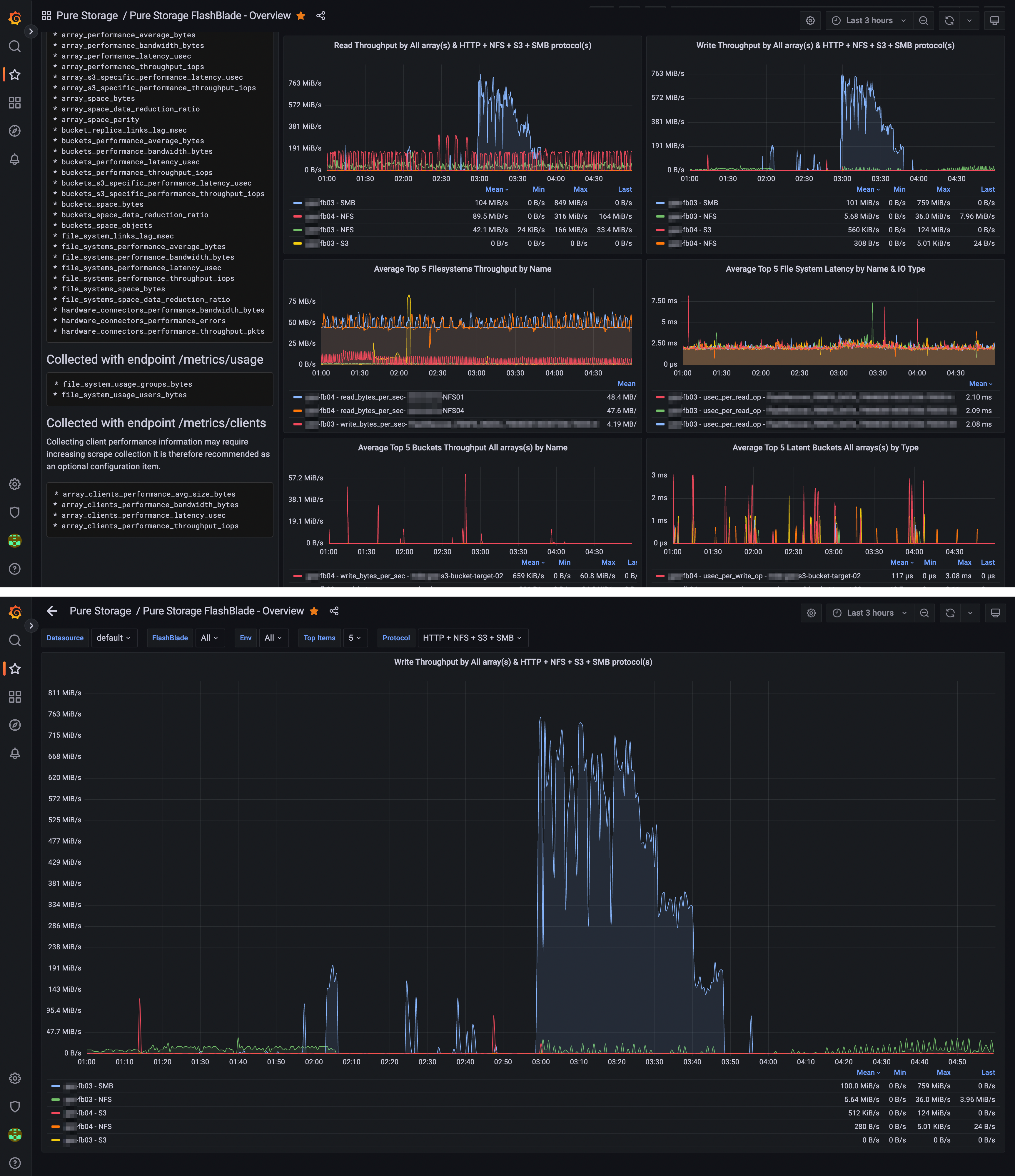Sort bottom legend by Max column
This screenshot has width=1015, height=1176.
(944, 1072)
